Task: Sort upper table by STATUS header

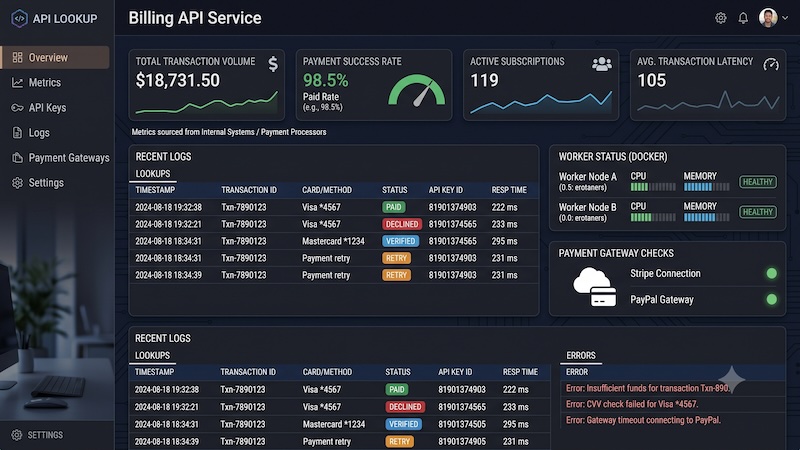Action: [x=395, y=190]
